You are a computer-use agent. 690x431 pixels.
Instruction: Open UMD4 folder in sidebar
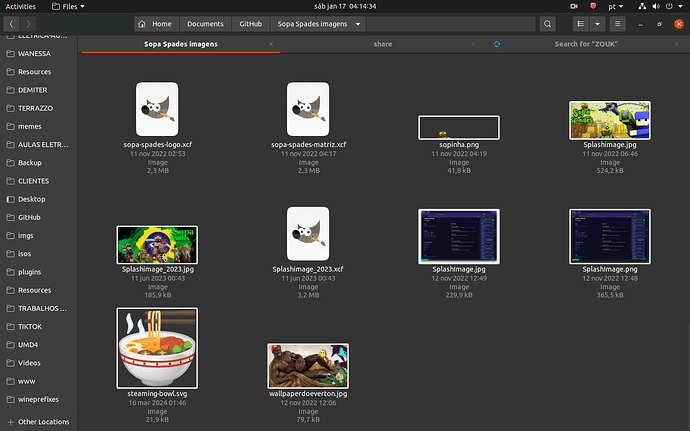click(x=39, y=345)
